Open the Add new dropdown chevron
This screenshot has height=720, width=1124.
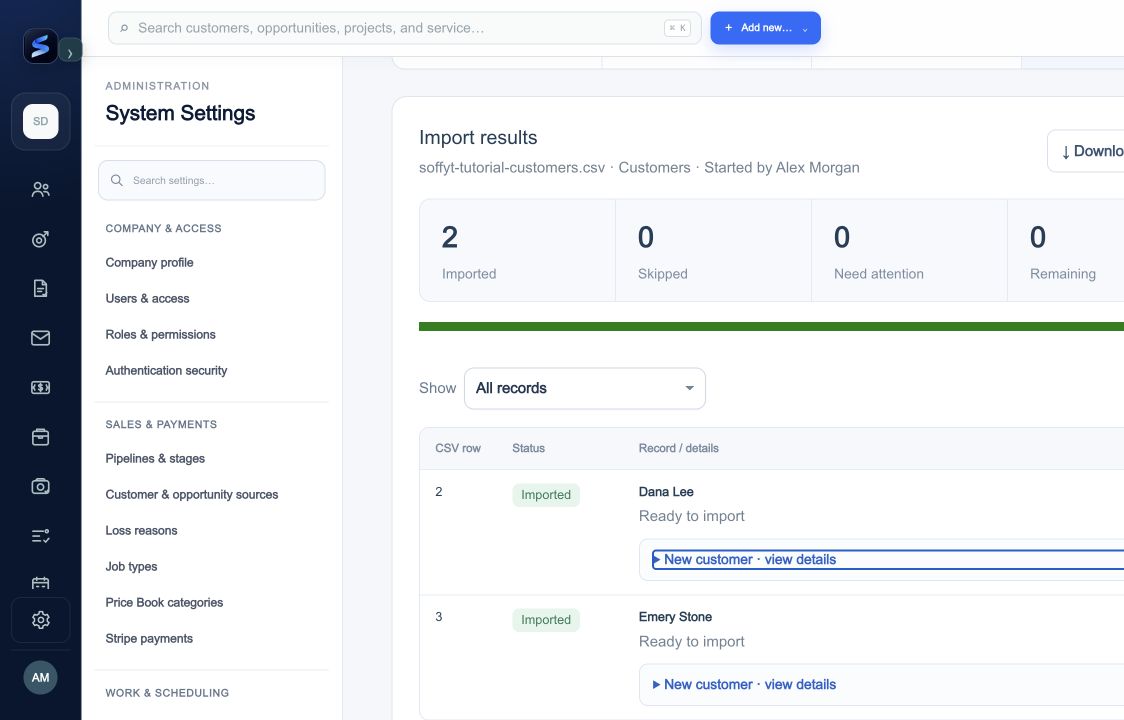[x=805, y=29]
